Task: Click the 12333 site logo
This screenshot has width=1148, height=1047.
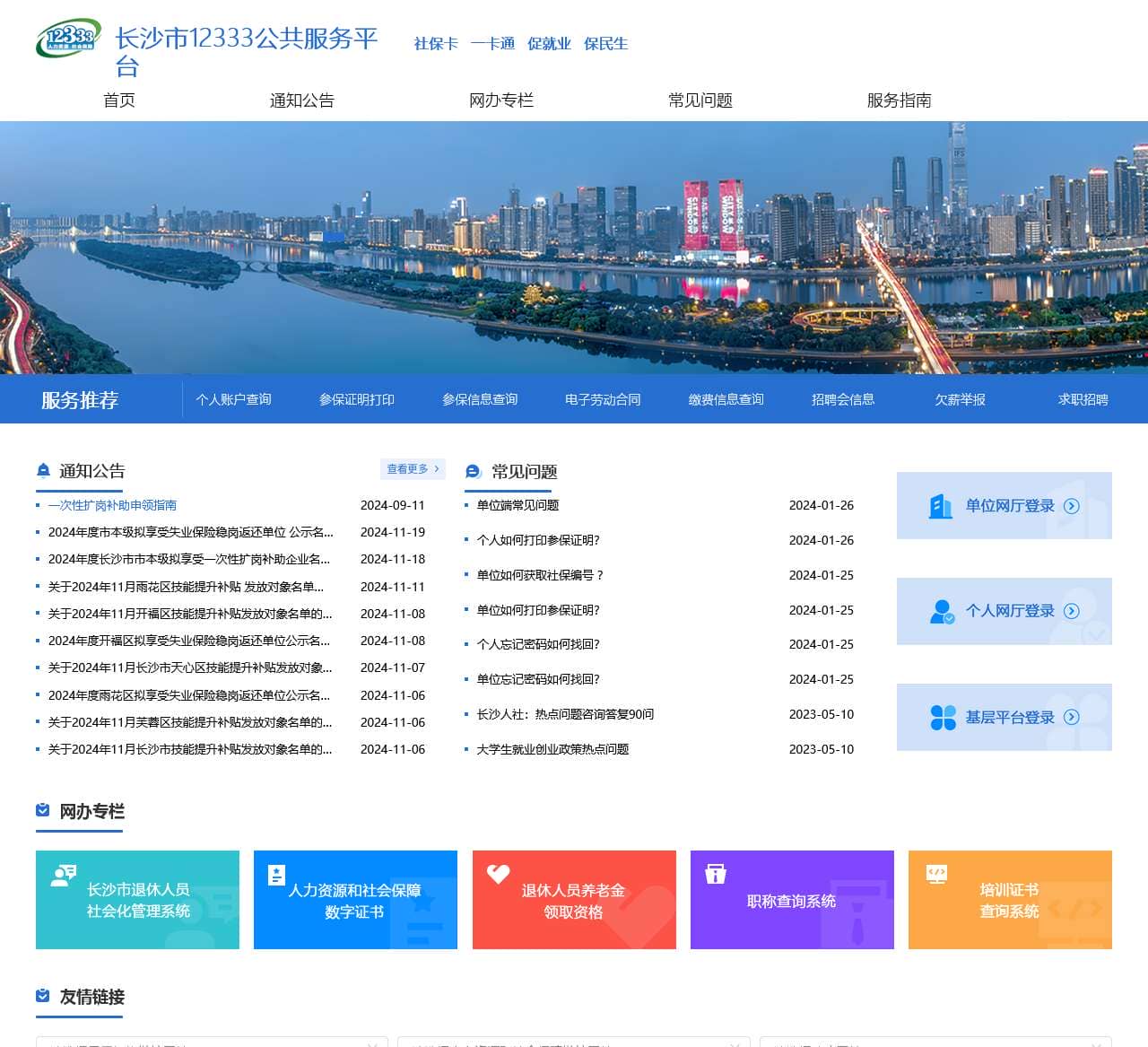Action: 69,39
